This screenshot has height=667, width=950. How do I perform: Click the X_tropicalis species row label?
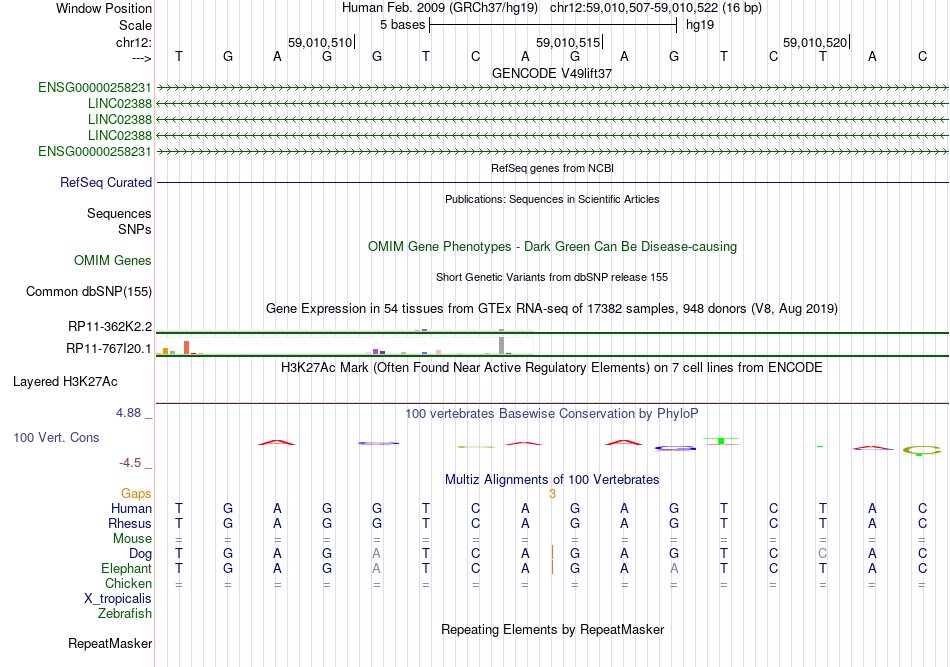118,599
